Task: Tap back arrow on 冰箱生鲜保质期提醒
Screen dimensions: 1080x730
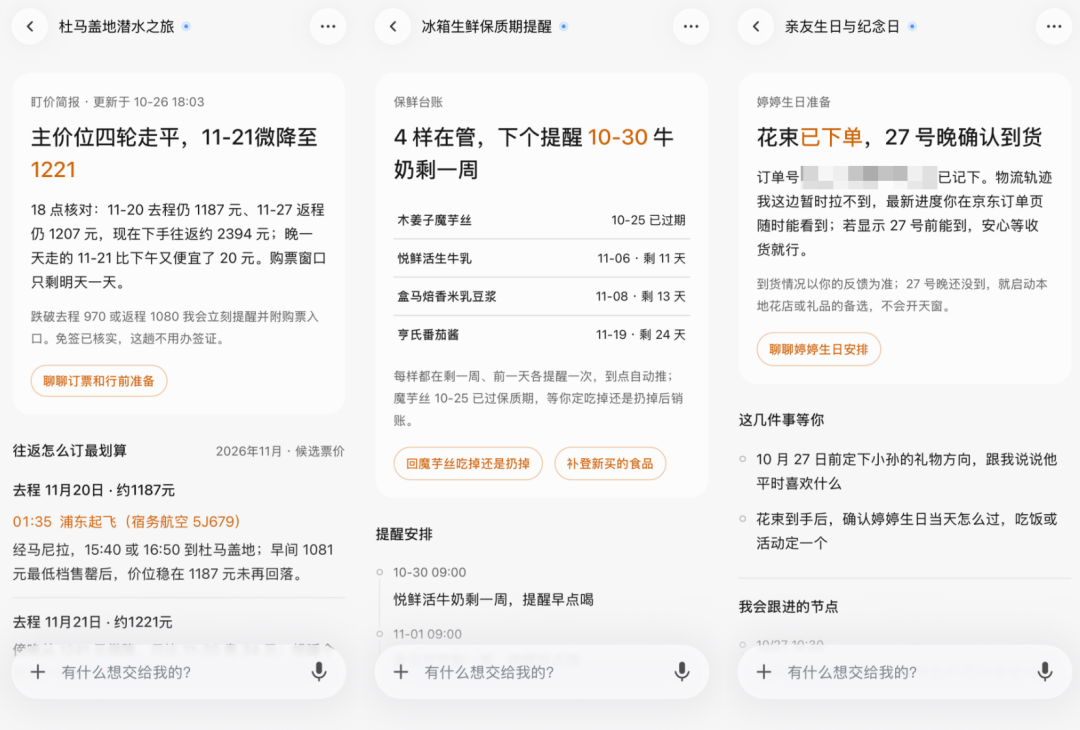Action: pyautogui.click(x=393, y=27)
